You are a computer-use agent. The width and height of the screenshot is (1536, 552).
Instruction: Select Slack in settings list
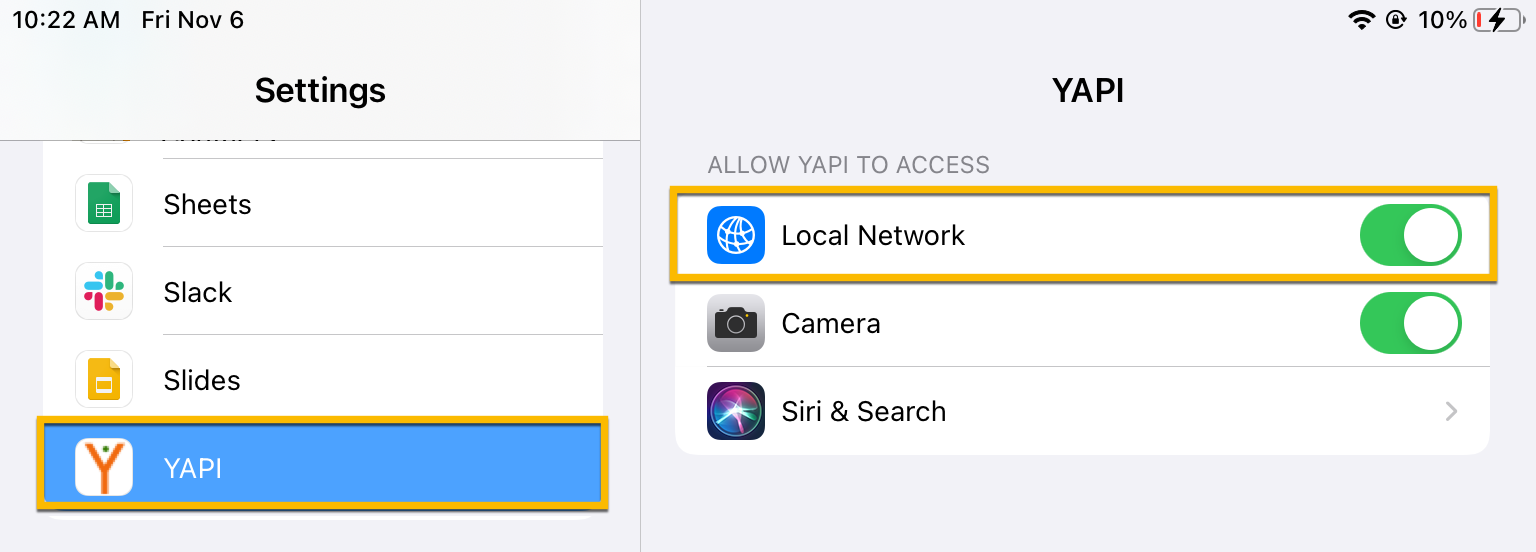click(323, 292)
